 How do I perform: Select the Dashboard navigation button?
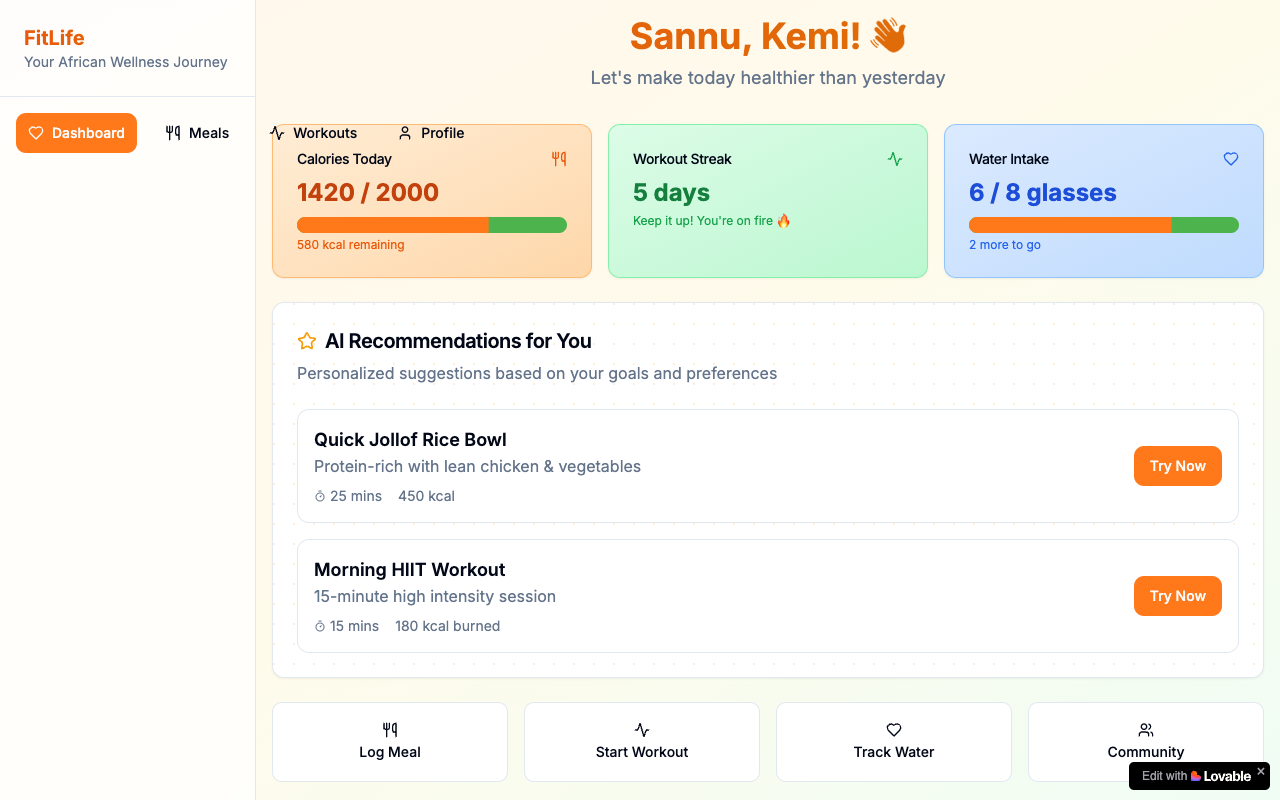[x=76, y=132]
